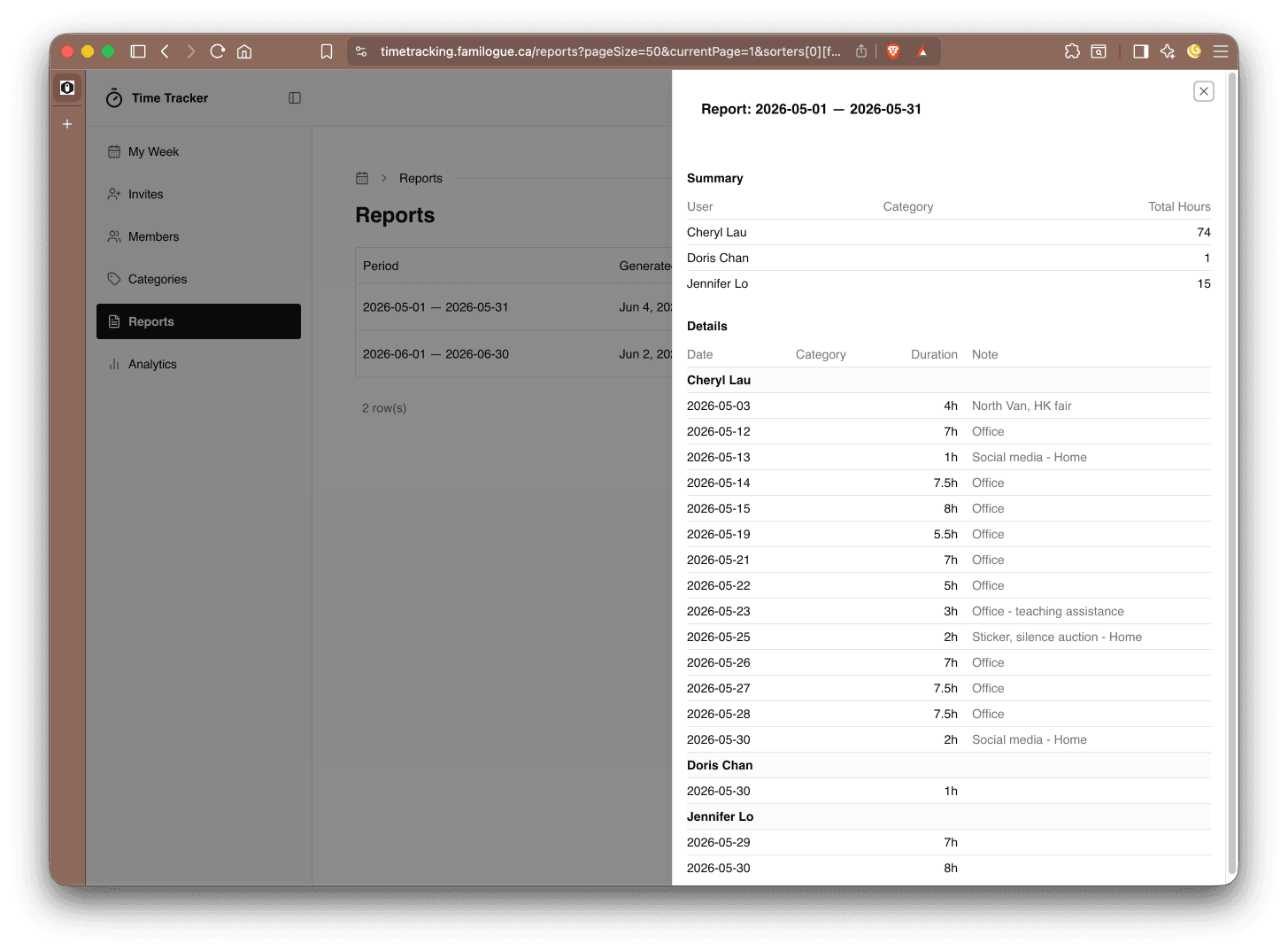Click Cheryl Lau in Summary table

click(716, 232)
